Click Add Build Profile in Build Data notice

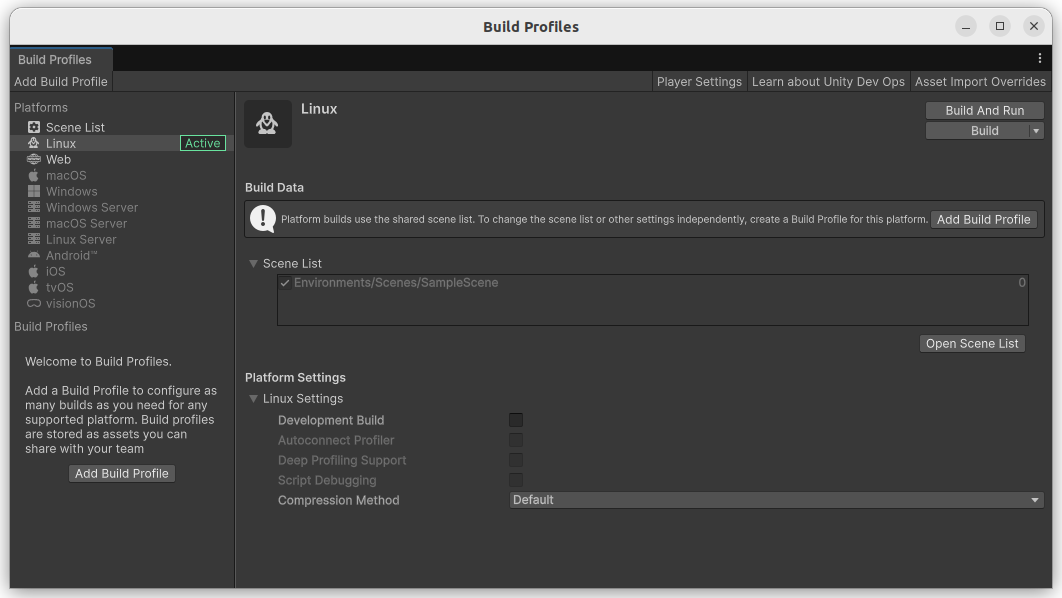(983, 219)
